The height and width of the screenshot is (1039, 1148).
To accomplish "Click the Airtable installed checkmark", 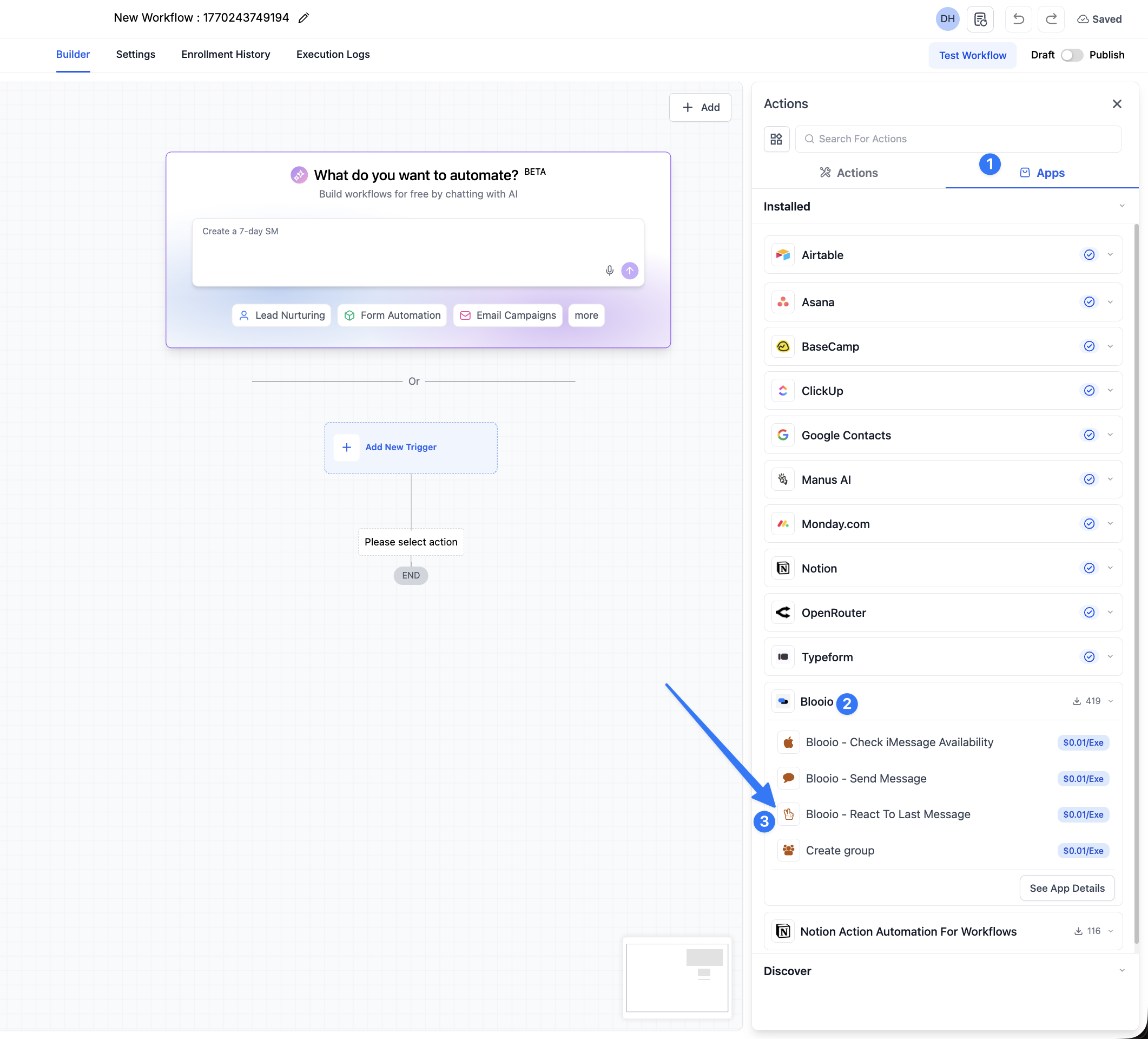I will point(1089,255).
